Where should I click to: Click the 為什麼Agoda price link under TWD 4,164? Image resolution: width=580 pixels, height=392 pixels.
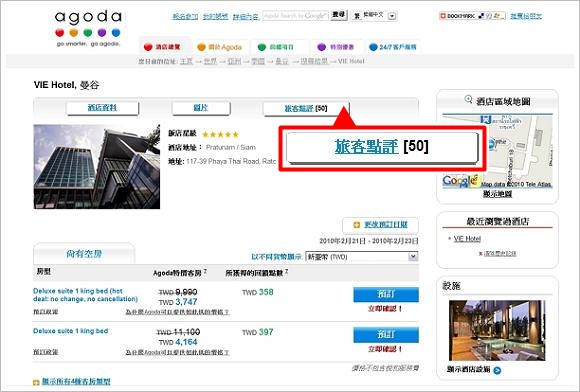tap(178, 352)
